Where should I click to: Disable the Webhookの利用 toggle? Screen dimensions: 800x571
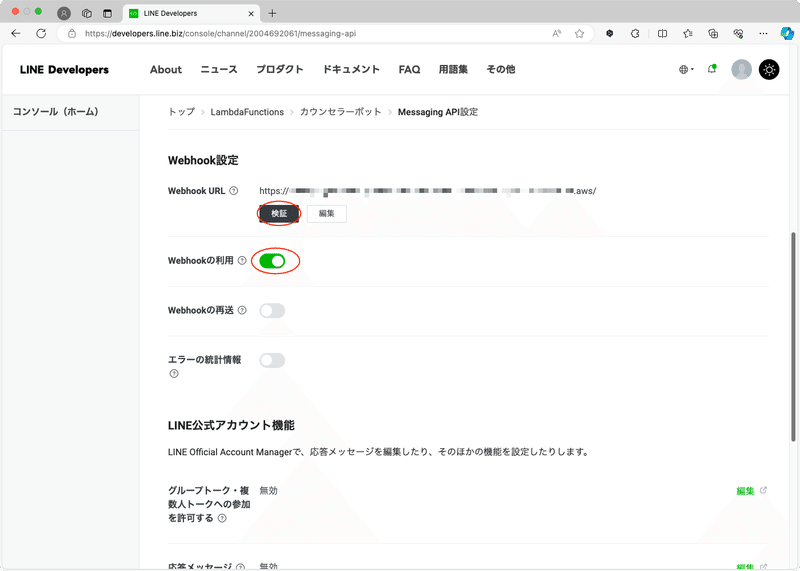272,261
